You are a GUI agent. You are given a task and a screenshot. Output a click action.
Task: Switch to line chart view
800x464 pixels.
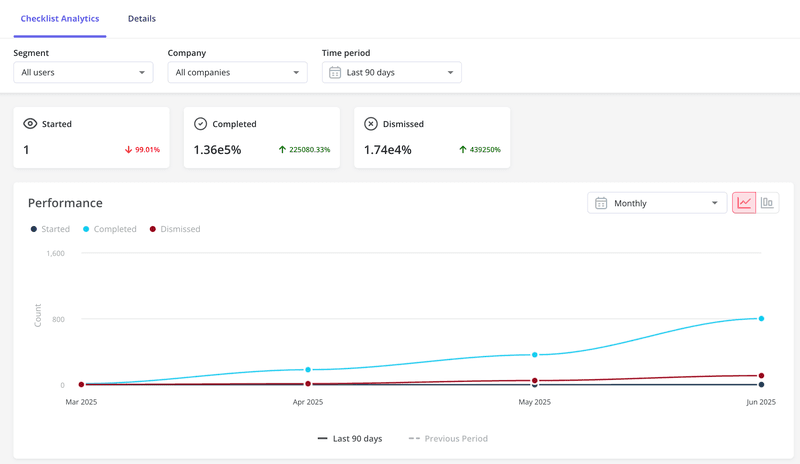coord(744,203)
